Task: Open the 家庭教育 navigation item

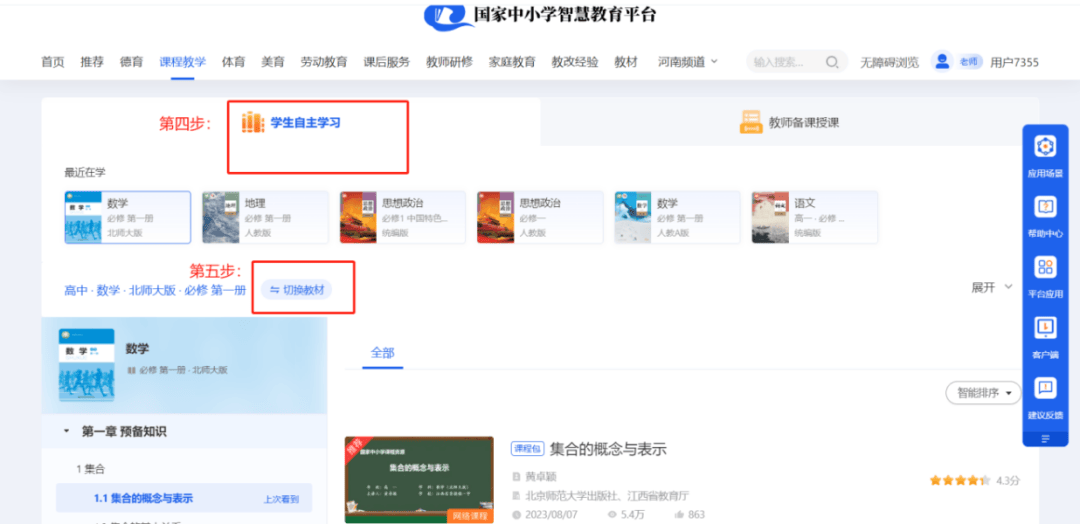Action: tap(512, 62)
